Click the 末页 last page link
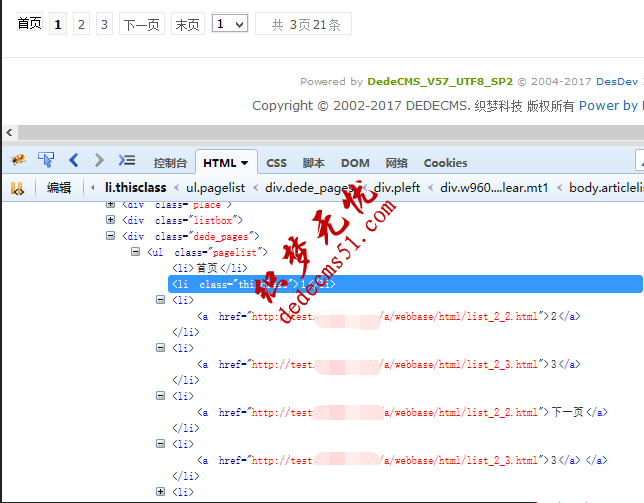Screen dimensions: 644x503 (x=188, y=24)
